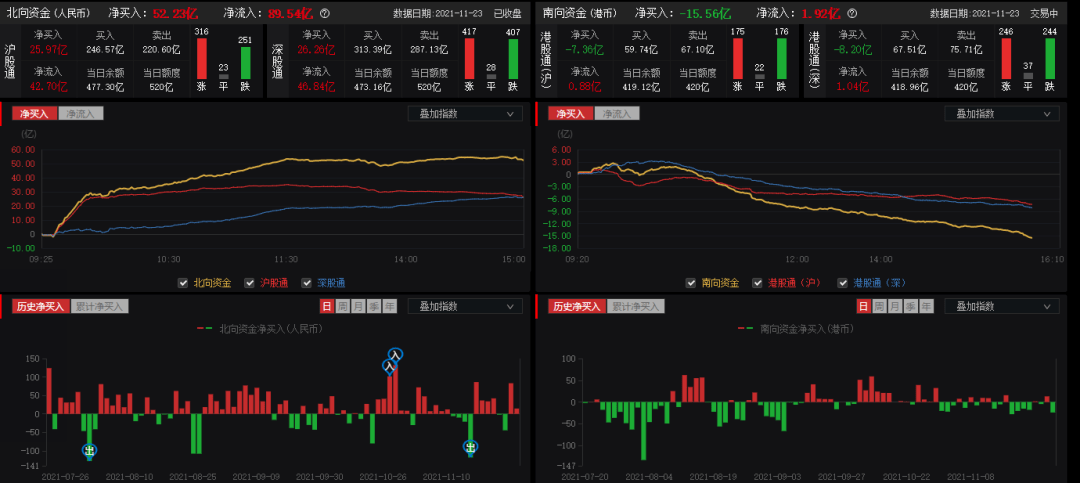
Task: Select the 周 period icon in northbound history
Action: (343, 306)
